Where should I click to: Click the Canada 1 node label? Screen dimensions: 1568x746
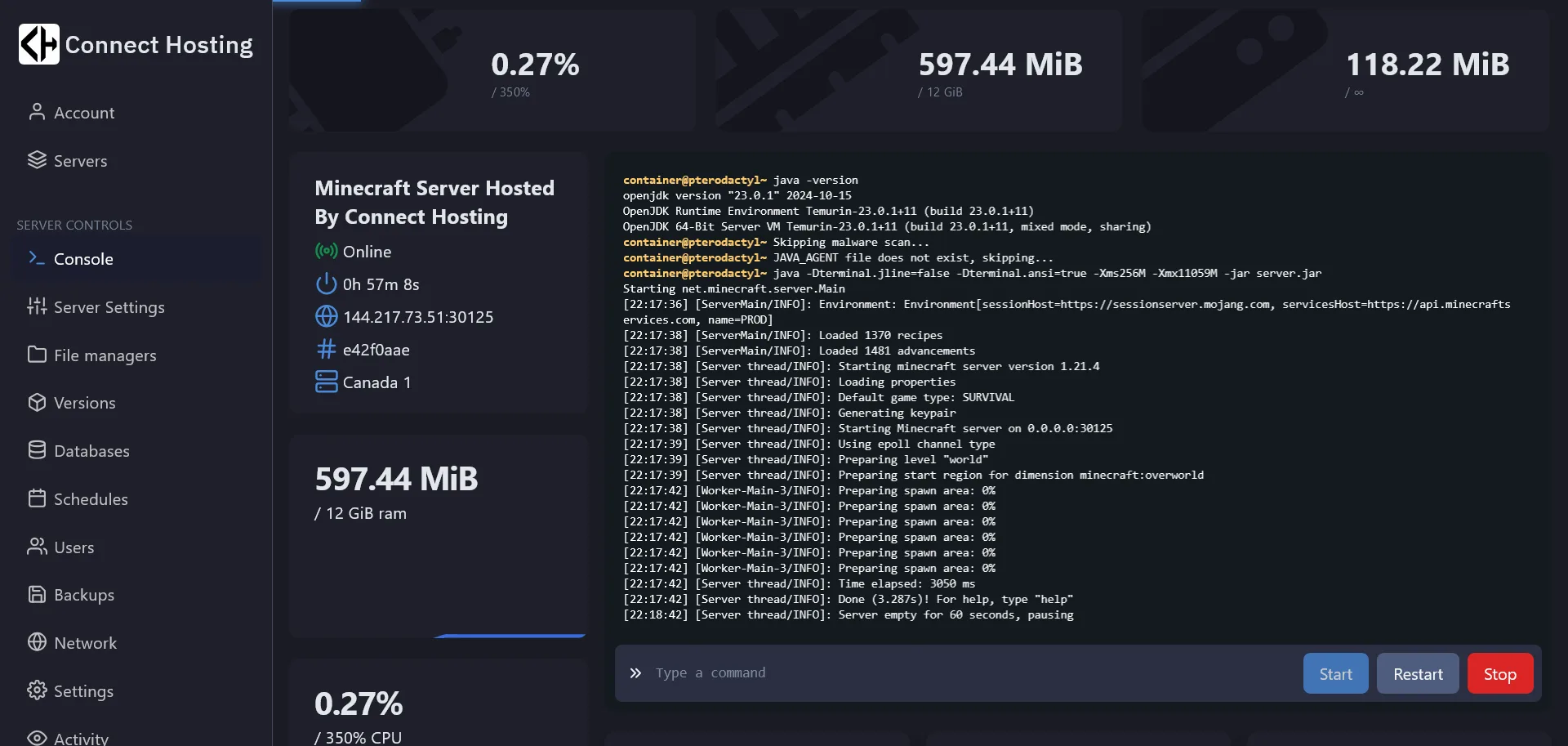(376, 382)
